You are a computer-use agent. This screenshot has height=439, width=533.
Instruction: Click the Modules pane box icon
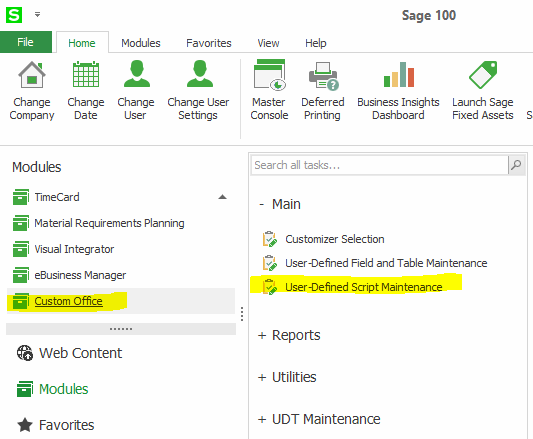(x=25, y=389)
